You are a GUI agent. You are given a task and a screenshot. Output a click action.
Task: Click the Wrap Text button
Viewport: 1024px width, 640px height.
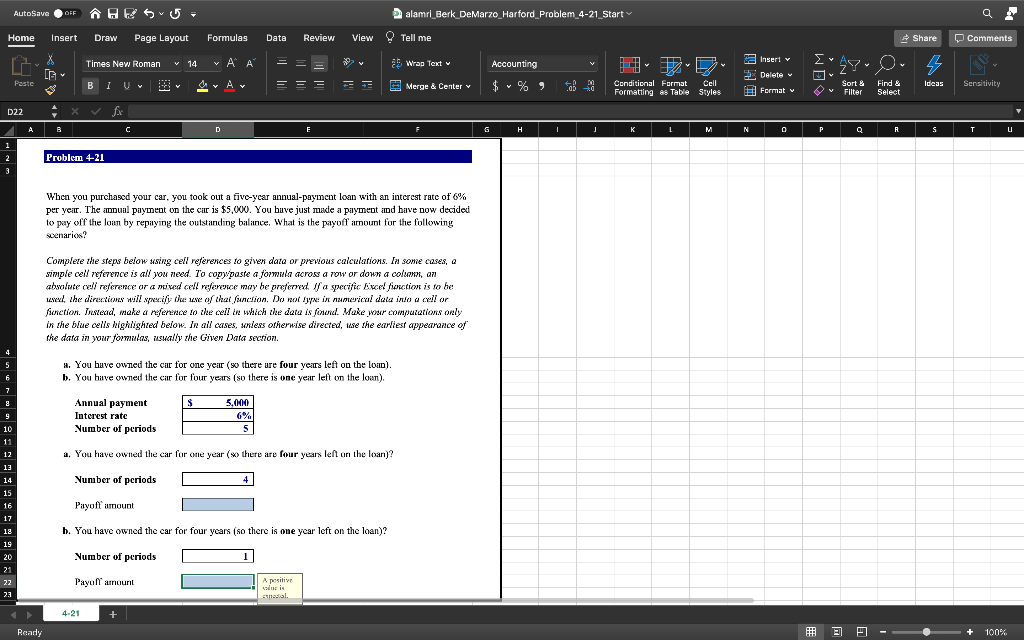point(421,63)
